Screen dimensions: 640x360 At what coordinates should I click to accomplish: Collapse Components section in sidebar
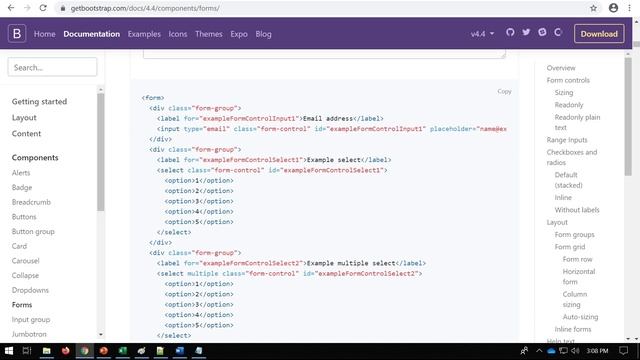pyautogui.click(x=35, y=158)
